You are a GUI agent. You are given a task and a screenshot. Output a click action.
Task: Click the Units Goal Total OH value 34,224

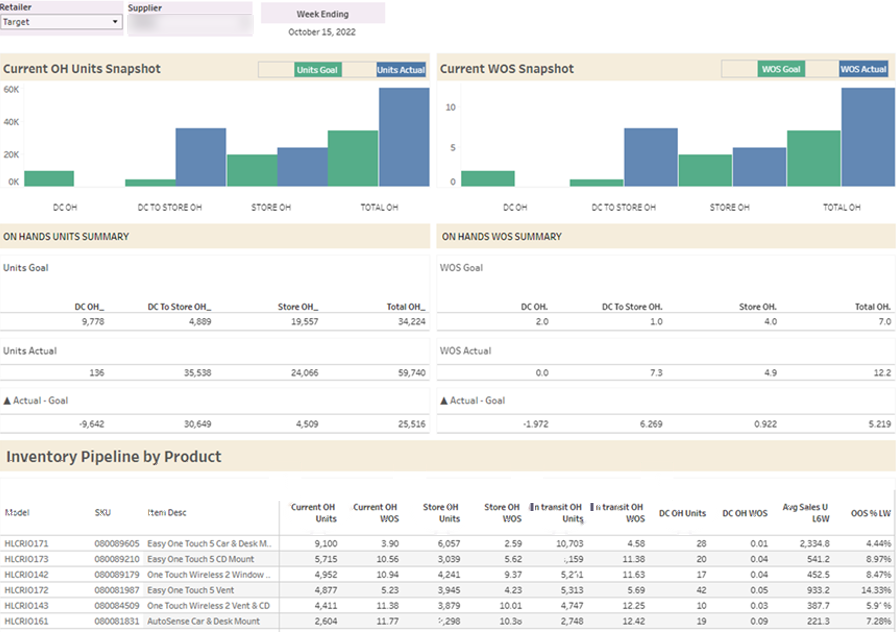coord(411,322)
